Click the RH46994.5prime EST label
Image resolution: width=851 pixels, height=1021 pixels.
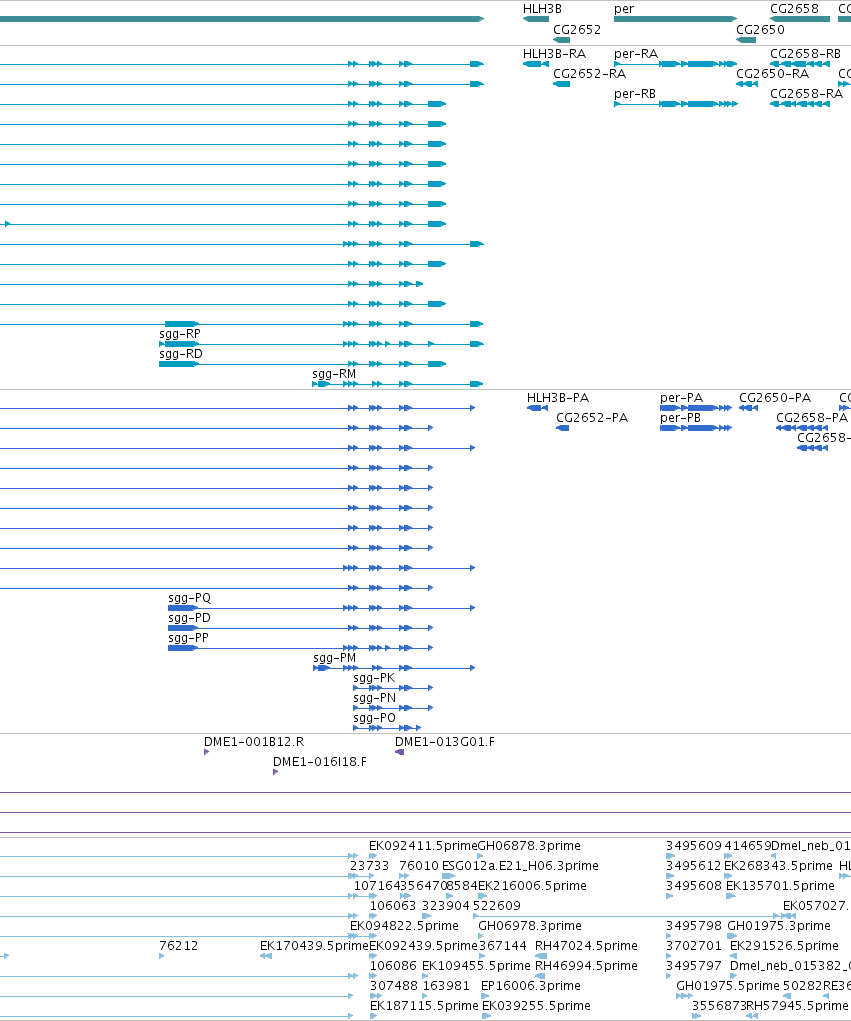tap(586, 966)
